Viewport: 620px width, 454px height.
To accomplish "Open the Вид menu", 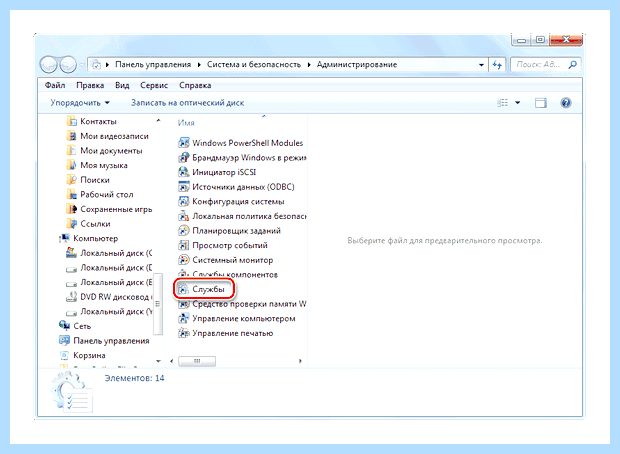I will click(x=122, y=85).
